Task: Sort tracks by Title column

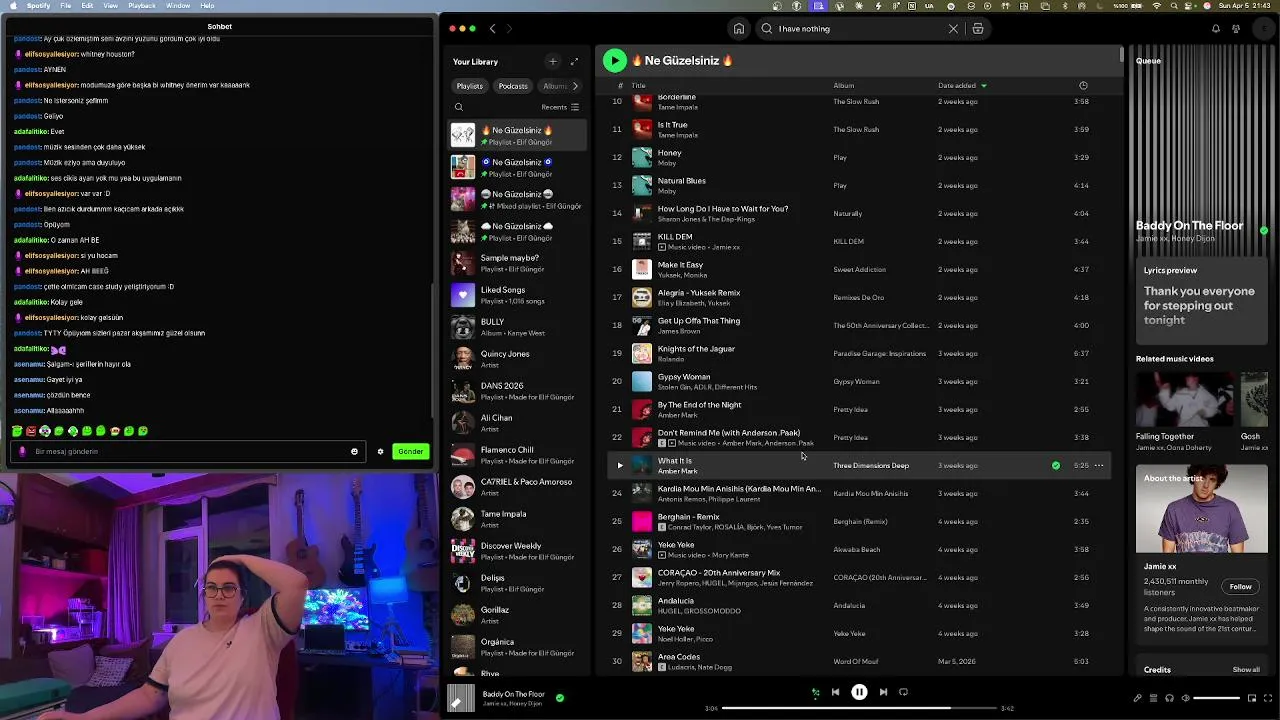Action: tap(639, 86)
